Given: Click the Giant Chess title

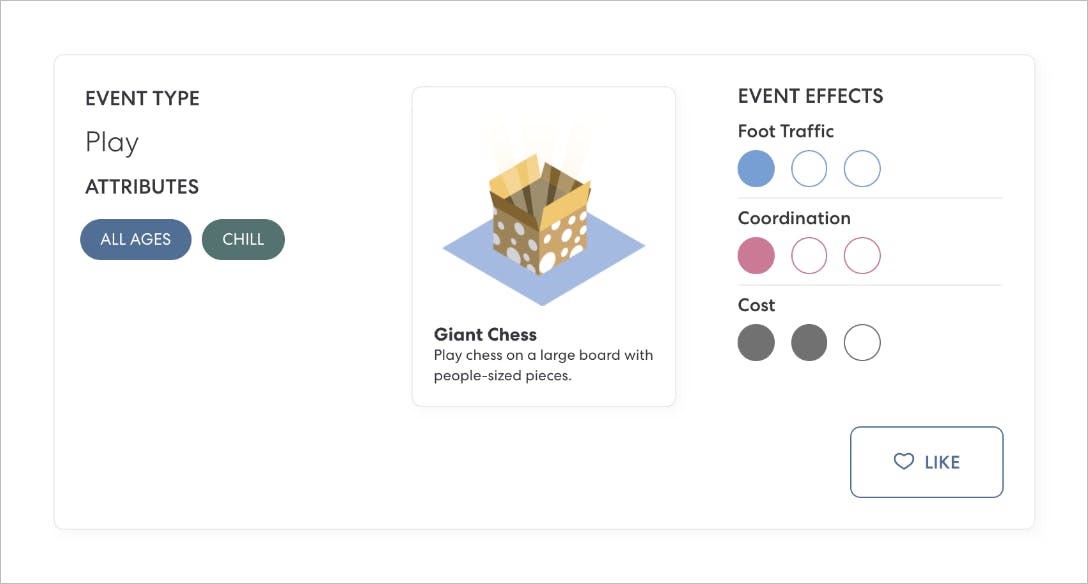Looking at the screenshot, I should (485, 335).
